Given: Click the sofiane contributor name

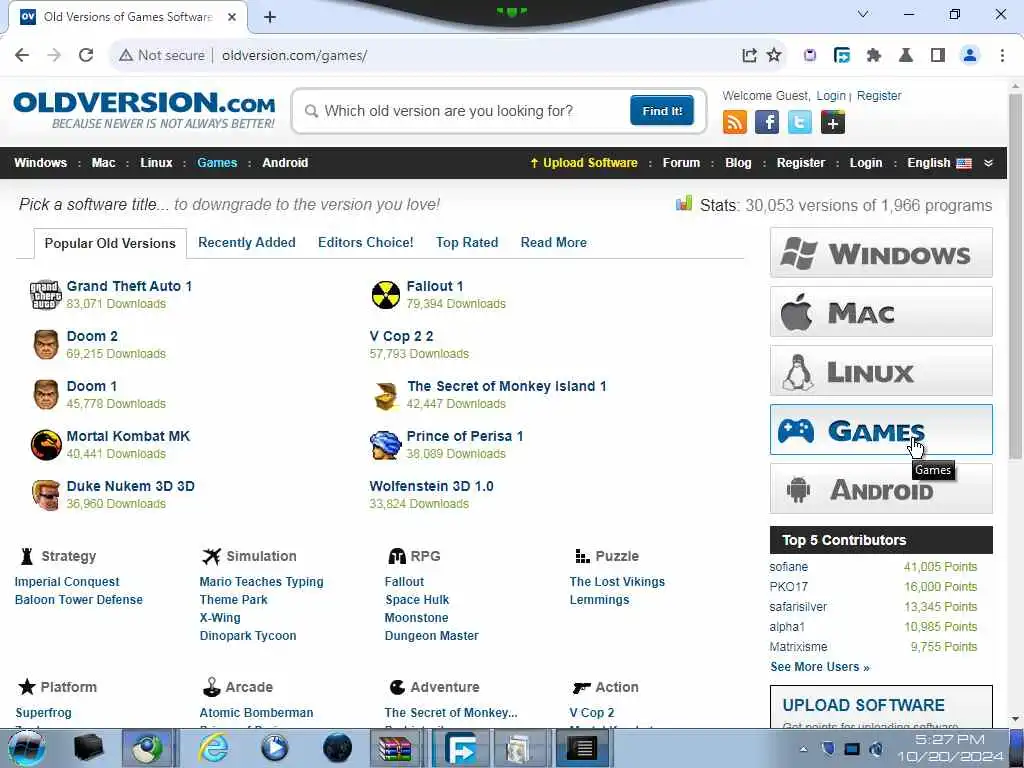Looking at the screenshot, I should [x=788, y=567].
